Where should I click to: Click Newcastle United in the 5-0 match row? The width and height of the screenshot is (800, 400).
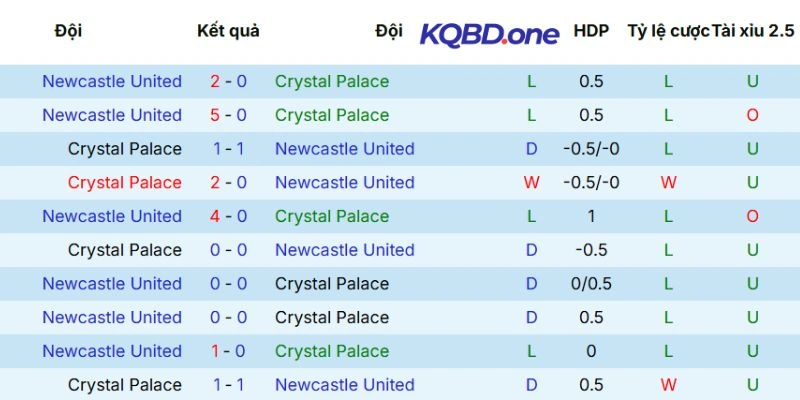pyautogui.click(x=112, y=115)
